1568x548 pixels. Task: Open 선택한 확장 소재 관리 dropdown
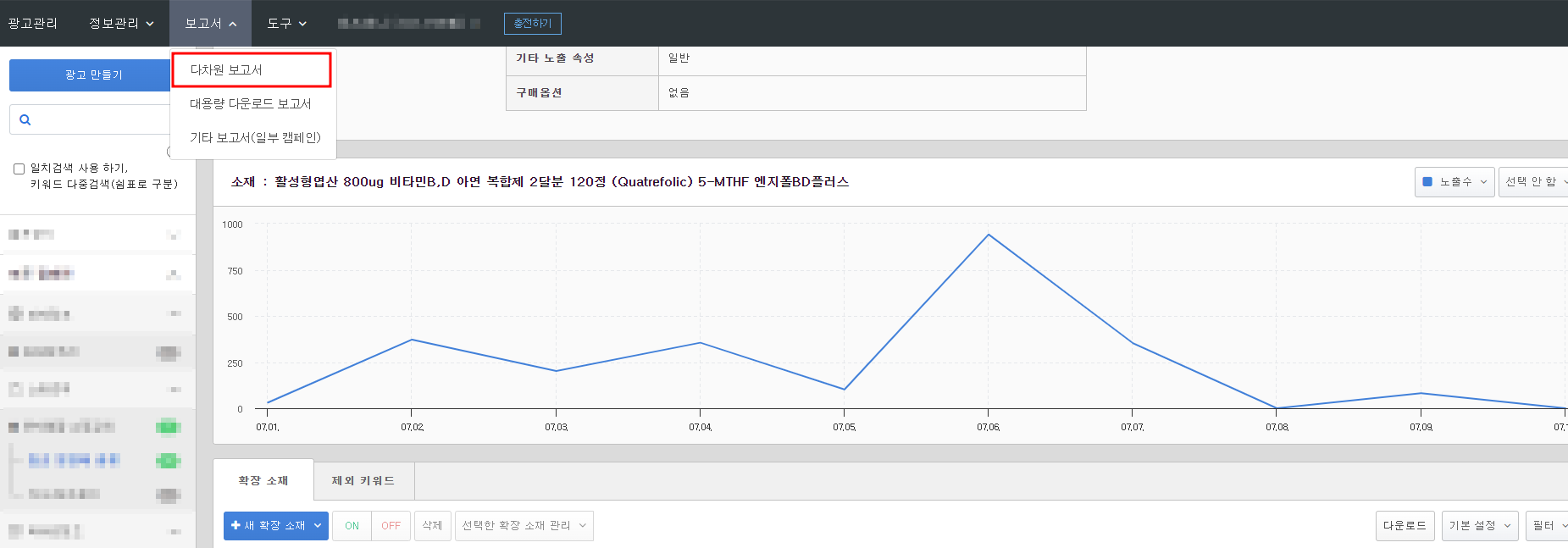[x=524, y=525]
